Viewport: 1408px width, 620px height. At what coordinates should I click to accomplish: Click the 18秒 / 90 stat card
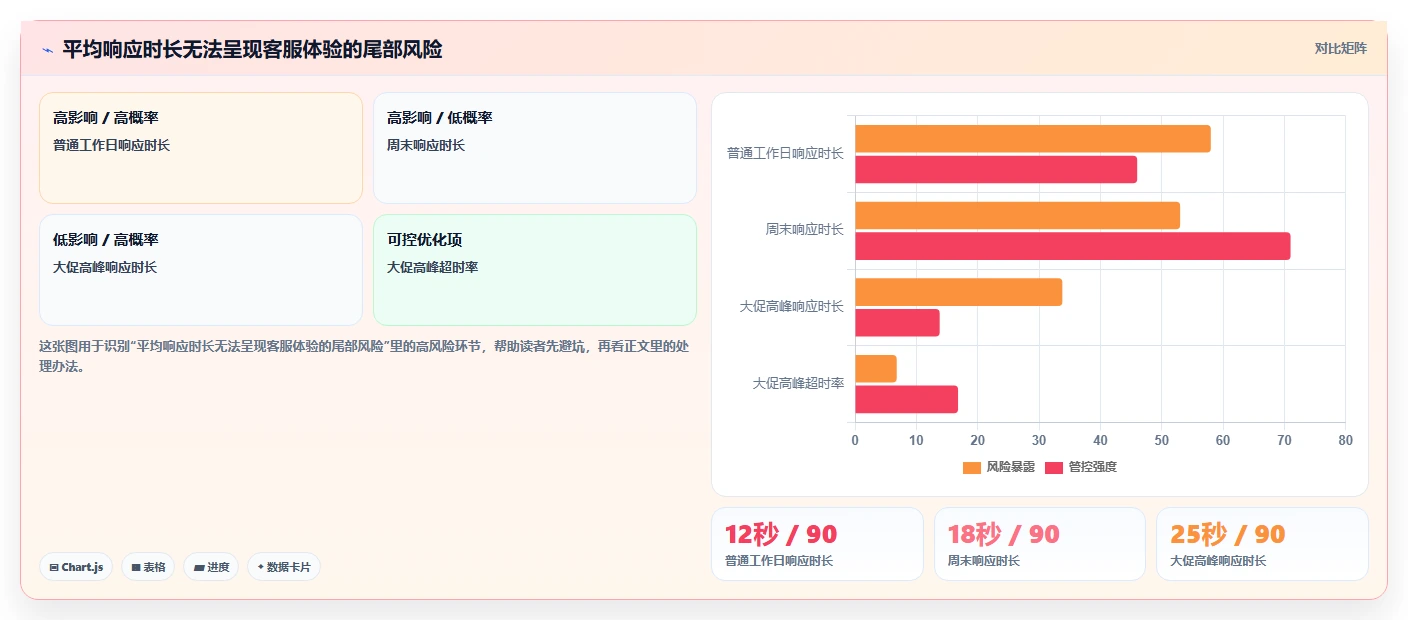point(1040,544)
